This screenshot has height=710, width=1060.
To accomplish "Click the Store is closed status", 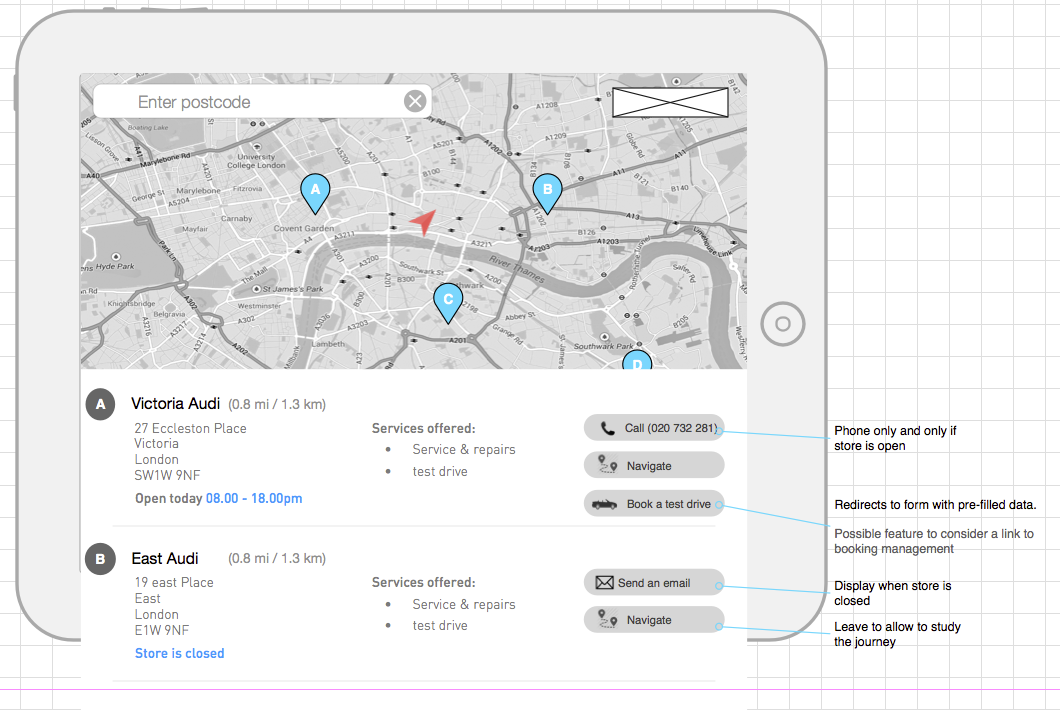I will click(x=180, y=653).
